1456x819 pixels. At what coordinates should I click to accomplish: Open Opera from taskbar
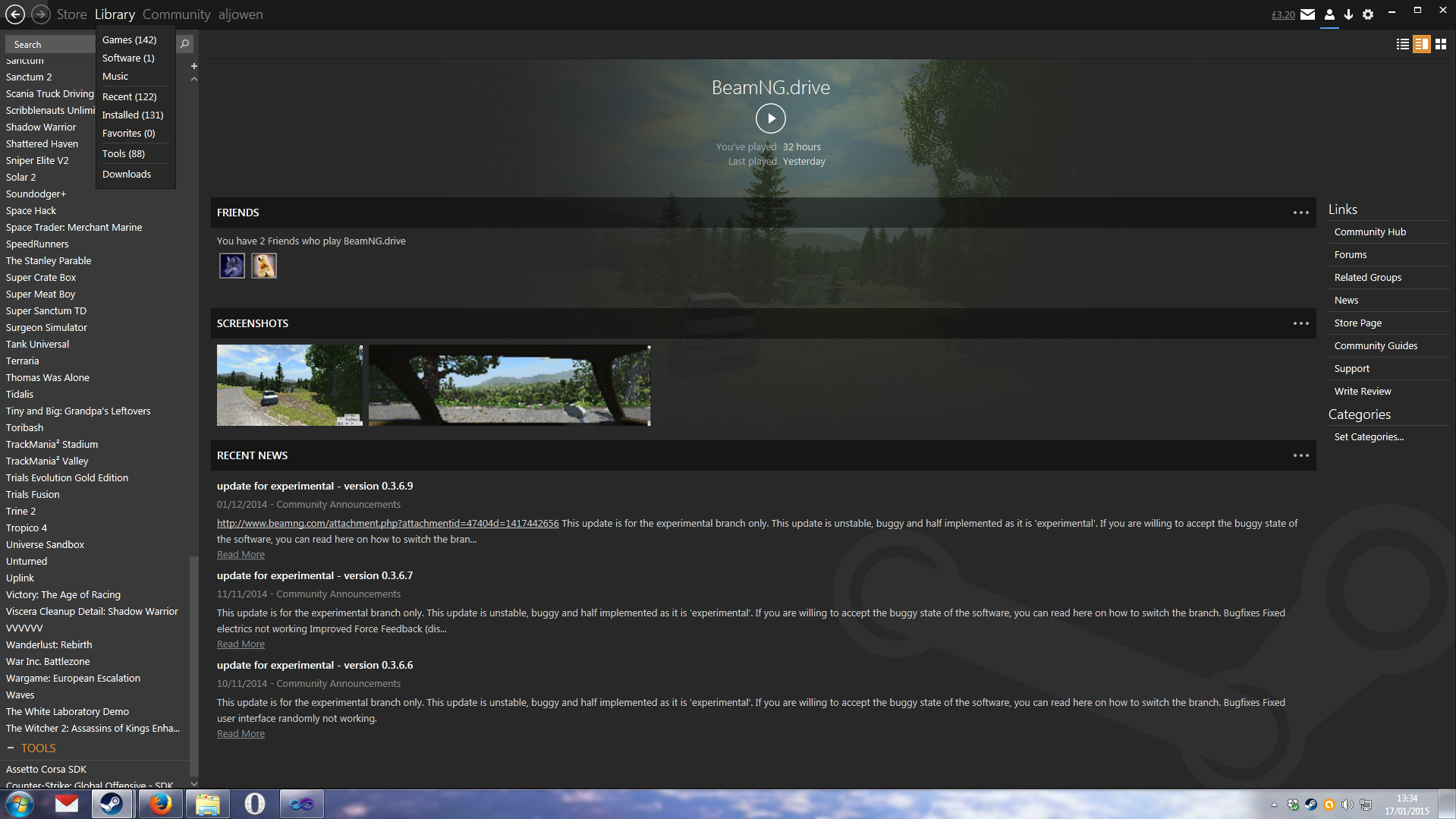click(x=254, y=804)
